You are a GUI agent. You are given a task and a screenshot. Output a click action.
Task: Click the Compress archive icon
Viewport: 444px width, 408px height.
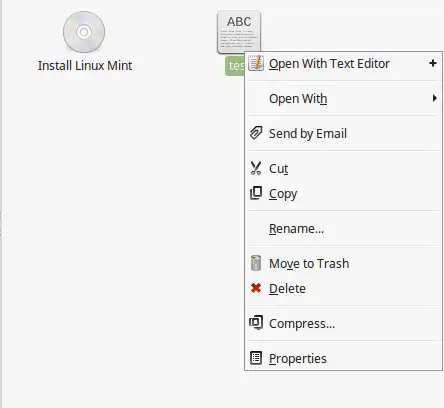pos(256,323)
